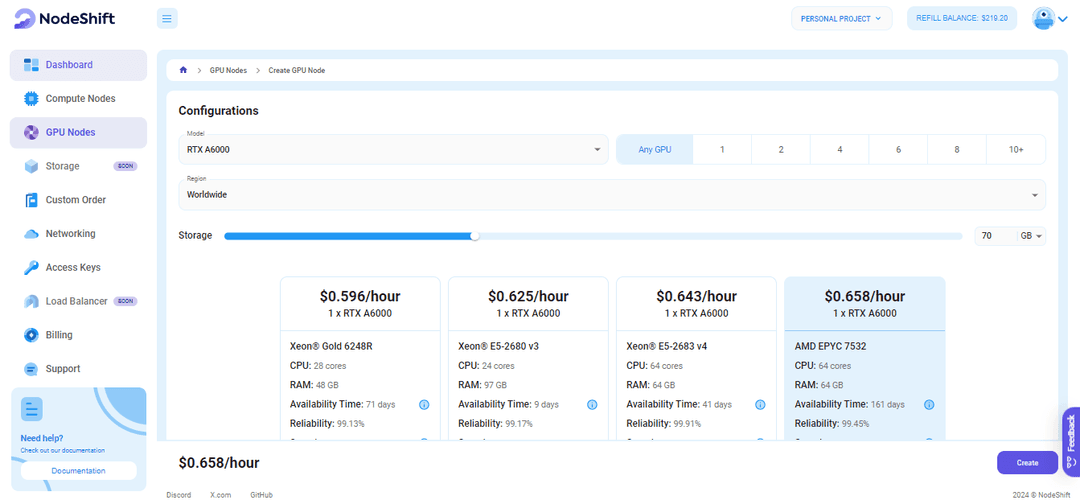Click the Networking cloud icon

[31, 234]
